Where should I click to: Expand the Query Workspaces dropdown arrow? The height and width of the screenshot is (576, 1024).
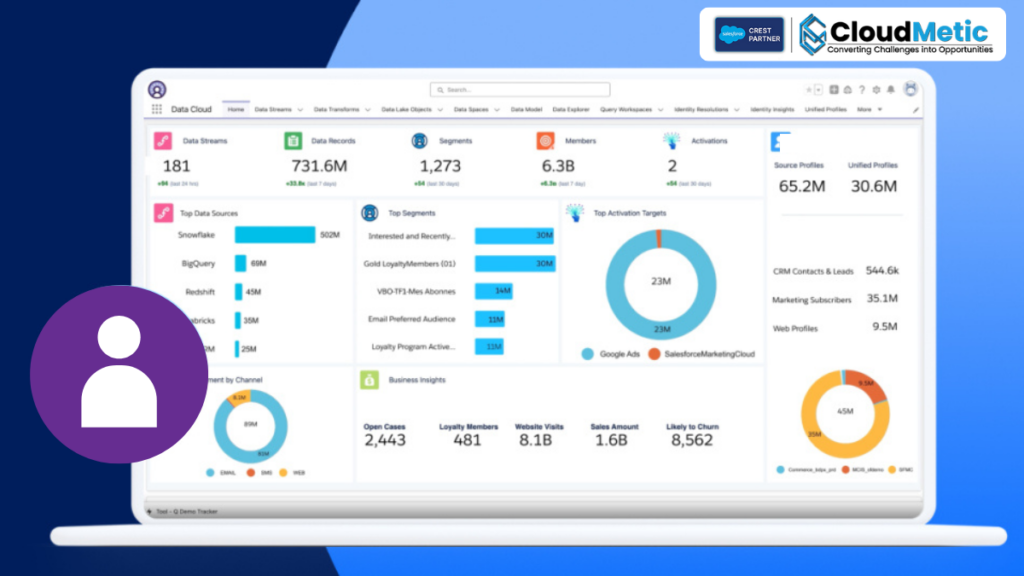tap(660, 110)
